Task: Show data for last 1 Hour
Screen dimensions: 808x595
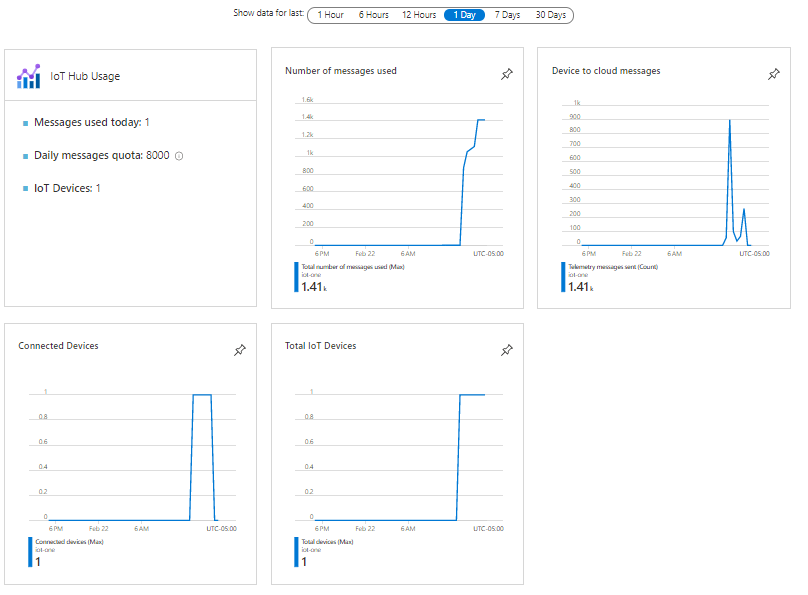Action: (x=330, y=15)
